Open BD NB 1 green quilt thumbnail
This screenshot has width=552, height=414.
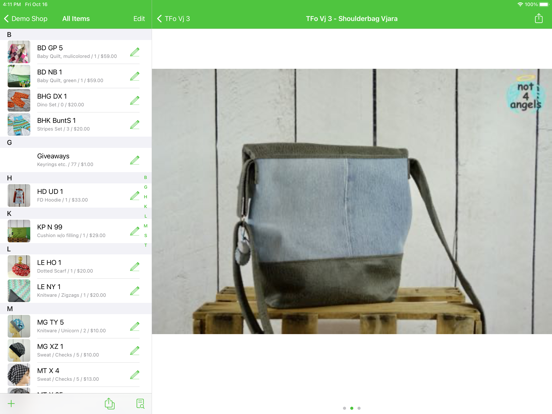pos(19,76)
